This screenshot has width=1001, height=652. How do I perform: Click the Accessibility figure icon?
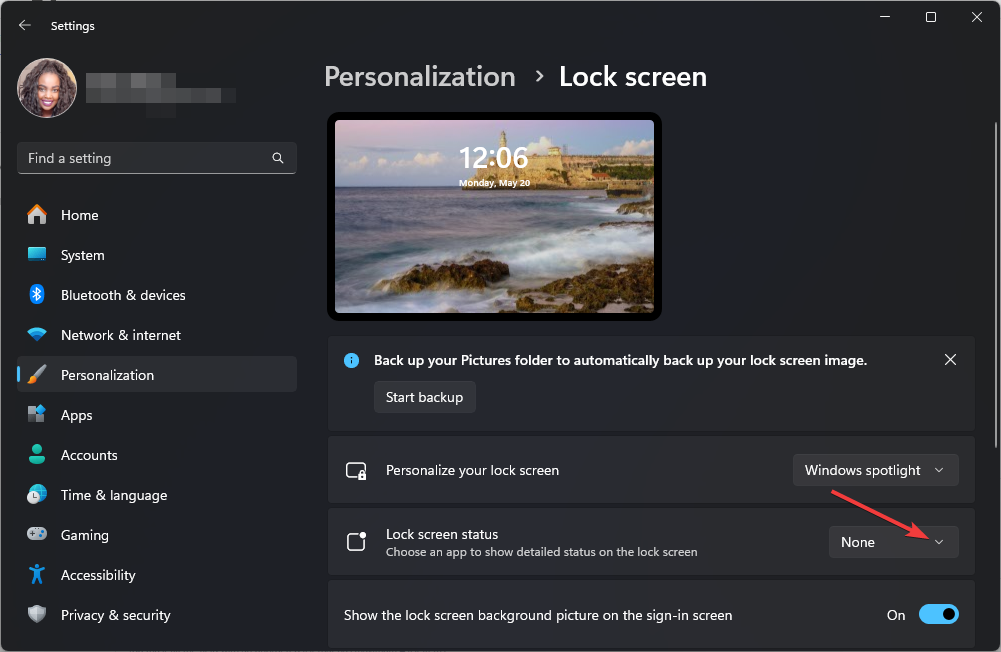click(37, 575)
